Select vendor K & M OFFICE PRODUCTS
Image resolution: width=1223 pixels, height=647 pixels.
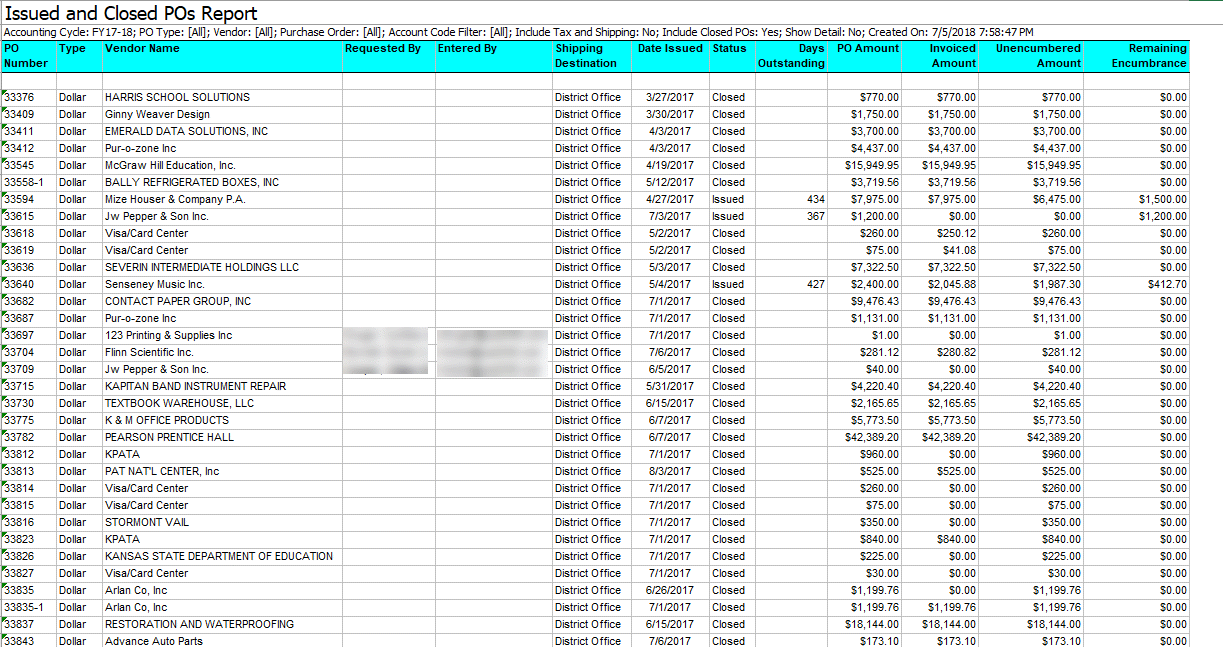point(167,421)
